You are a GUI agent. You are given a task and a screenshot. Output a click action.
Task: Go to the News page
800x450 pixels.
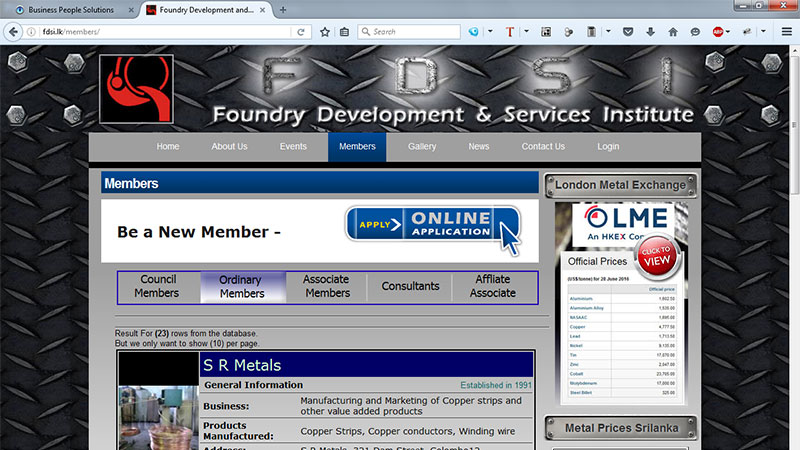[479, 146]
